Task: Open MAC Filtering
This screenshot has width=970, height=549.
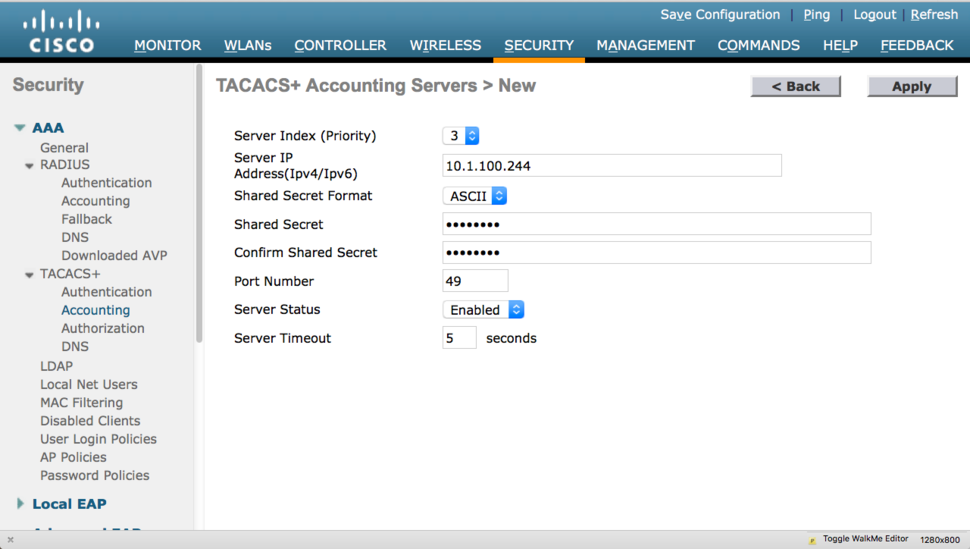Action: [x=82, y=403]
